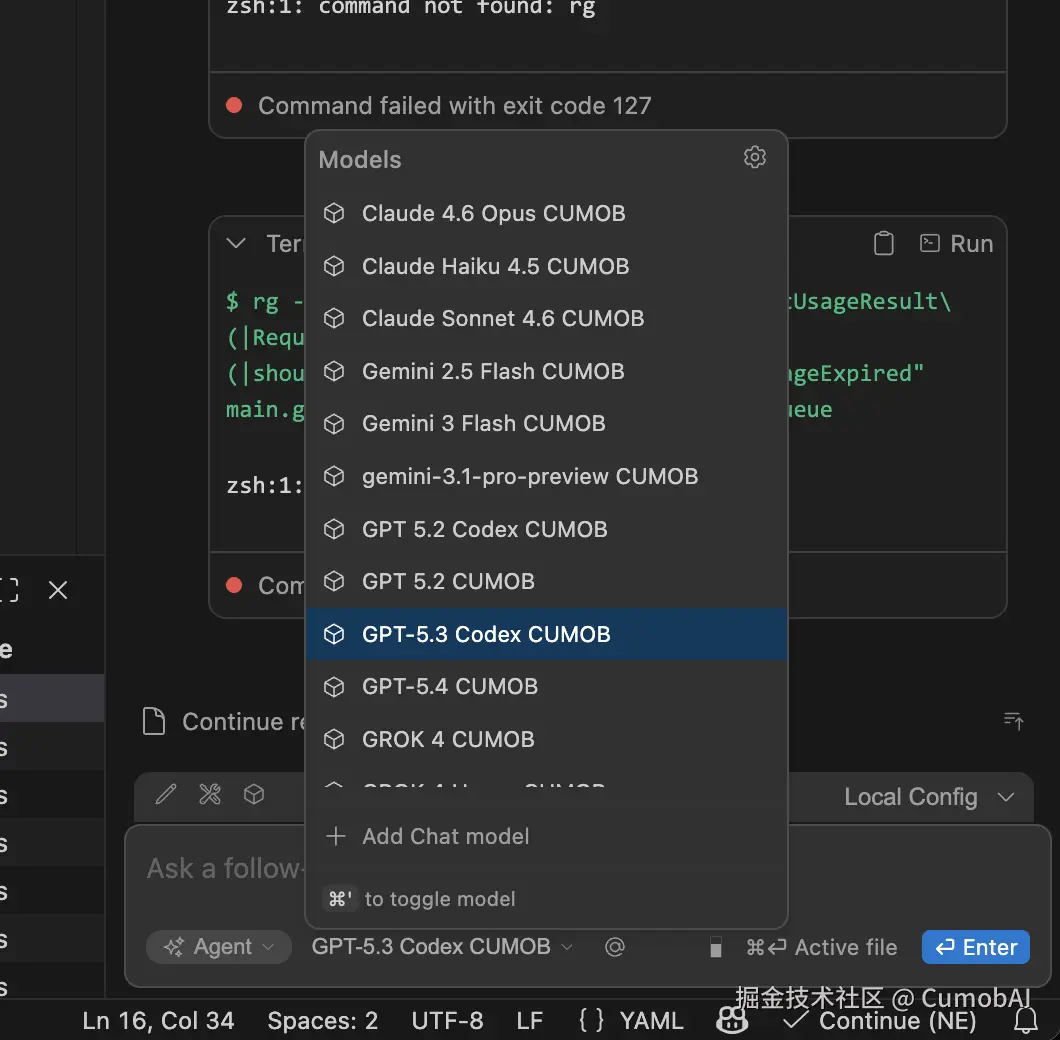Open notifications bell in status bar
Viewport: 1060px width, 1040px height.
tap(1026, 1020)
